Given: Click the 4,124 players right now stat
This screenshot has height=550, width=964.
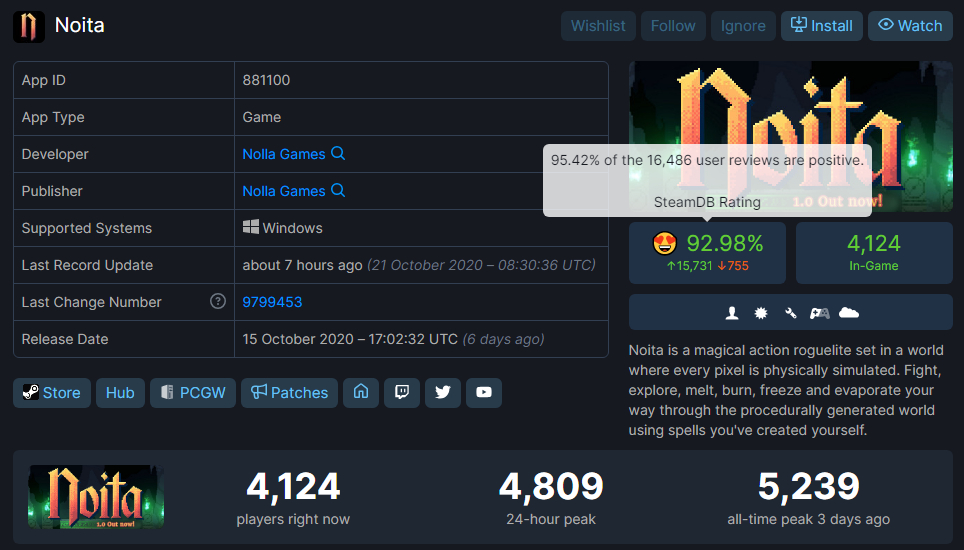Looking at the screenshot, I should [293, 497].
